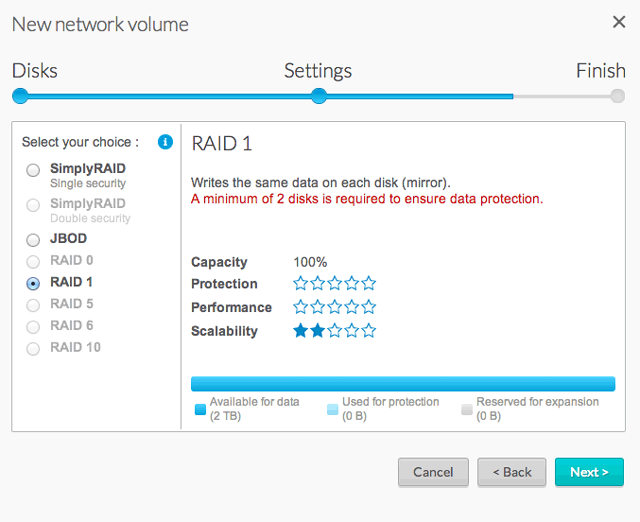Click the first filled Scalability star
640x522 pixels.
[x=301, y=331]
